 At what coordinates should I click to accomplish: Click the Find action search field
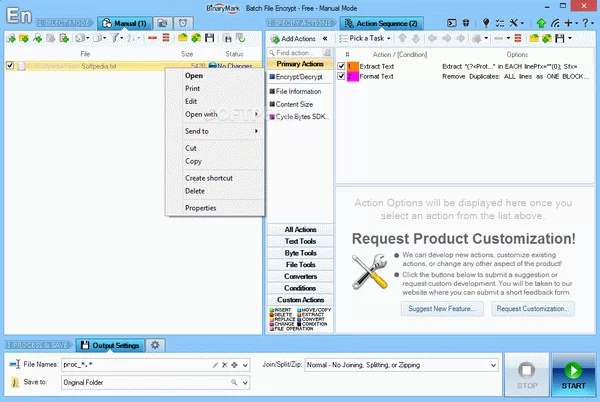297,52
